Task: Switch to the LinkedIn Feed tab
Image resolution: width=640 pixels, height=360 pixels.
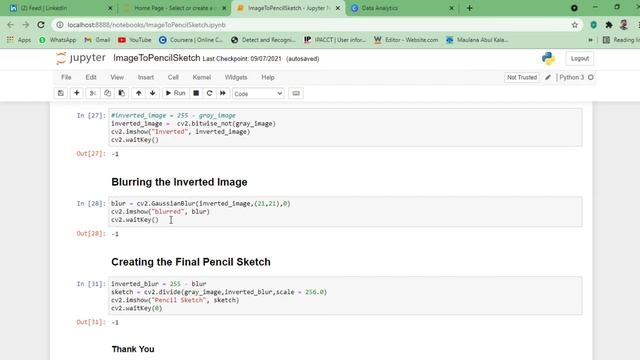Action: [61, 8]
